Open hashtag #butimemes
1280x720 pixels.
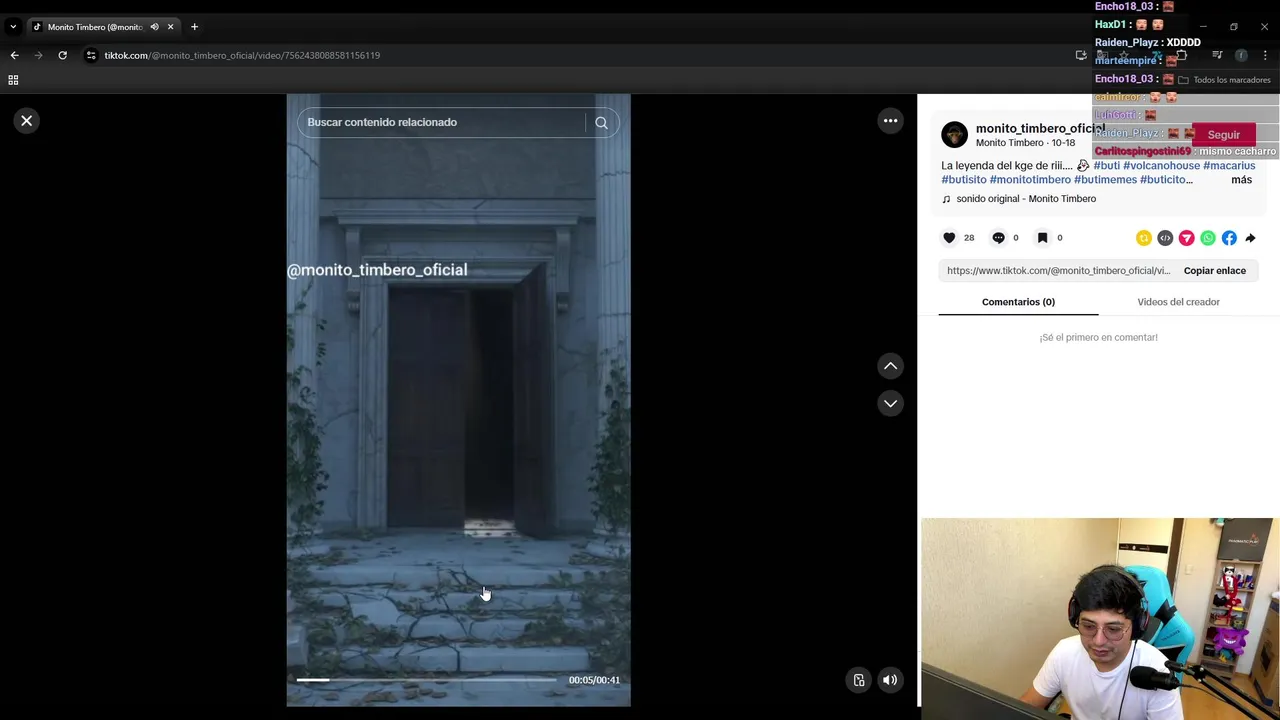1105,180
